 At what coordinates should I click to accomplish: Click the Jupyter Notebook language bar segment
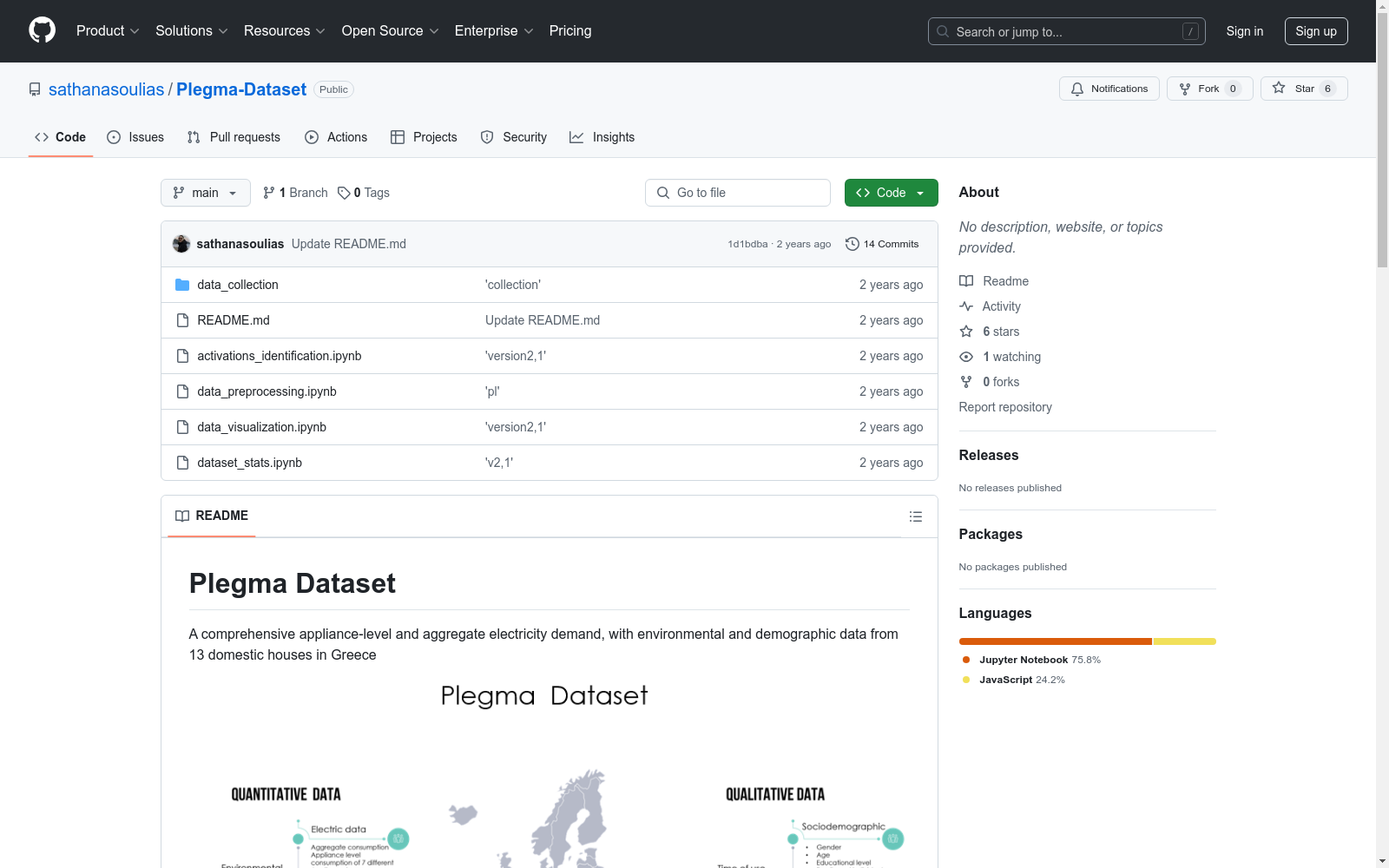coord(1056,641)
